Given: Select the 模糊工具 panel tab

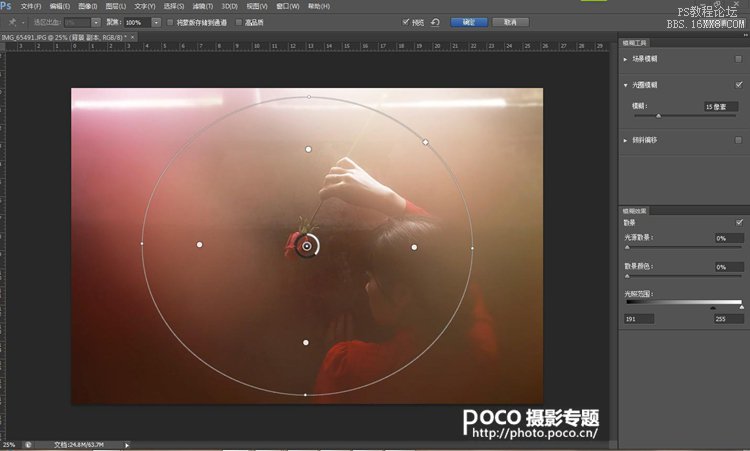Looking at the screenshot, I should [634, 43].
